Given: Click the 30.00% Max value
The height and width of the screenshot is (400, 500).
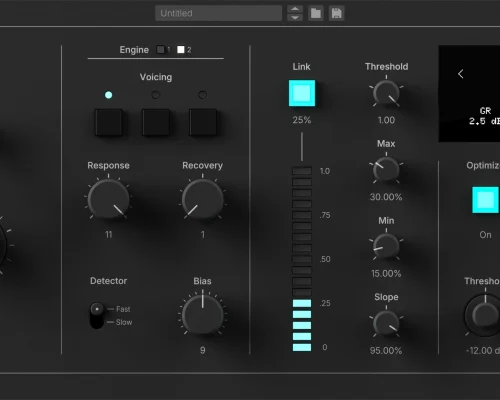Looking at the screenshot, I should (x=386, y=197).
